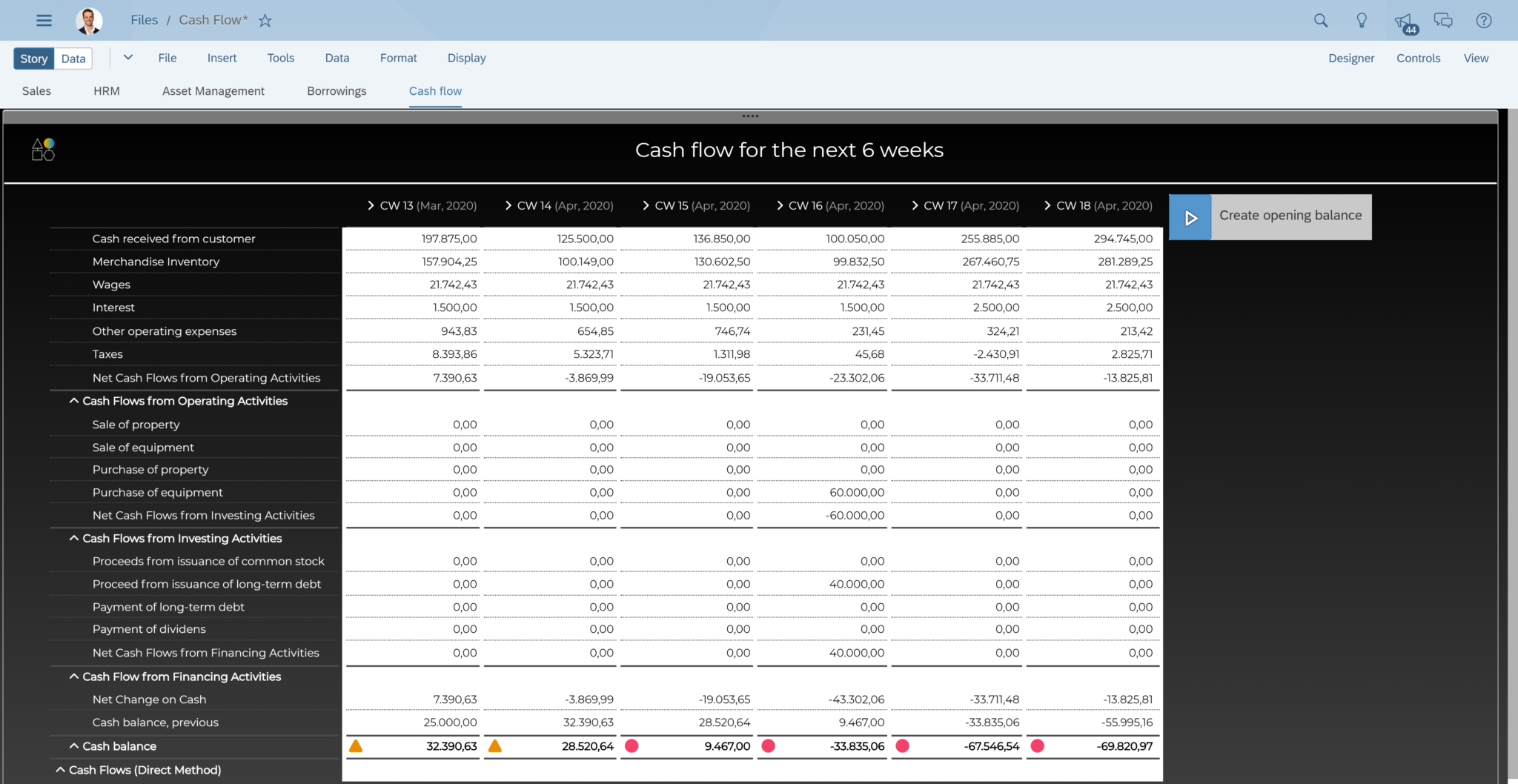
Task: Click Create opening balance button
Action: click(x=1270, y=216)
